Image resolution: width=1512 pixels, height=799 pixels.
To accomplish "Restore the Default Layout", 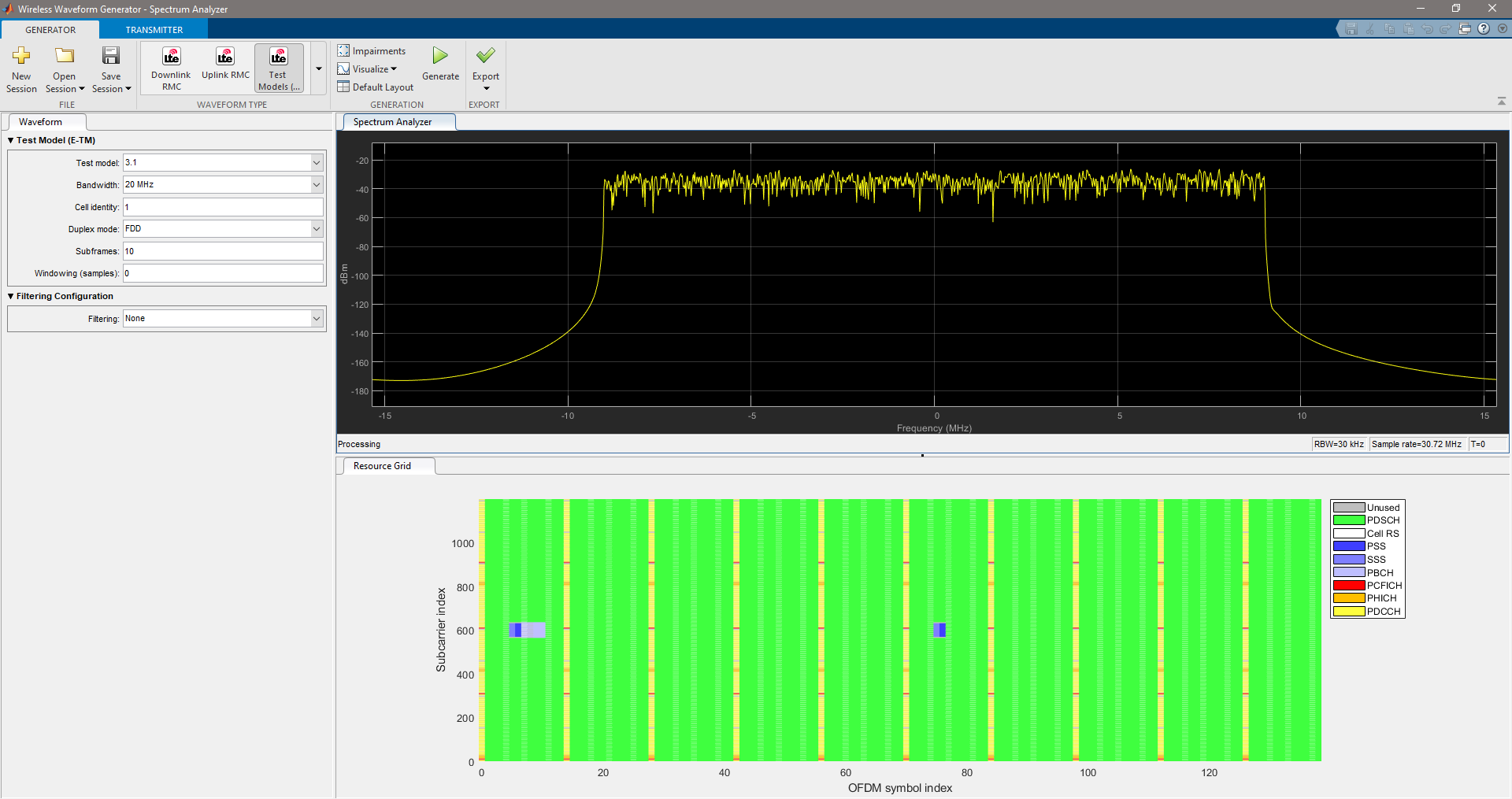I will tap(376, 87).
